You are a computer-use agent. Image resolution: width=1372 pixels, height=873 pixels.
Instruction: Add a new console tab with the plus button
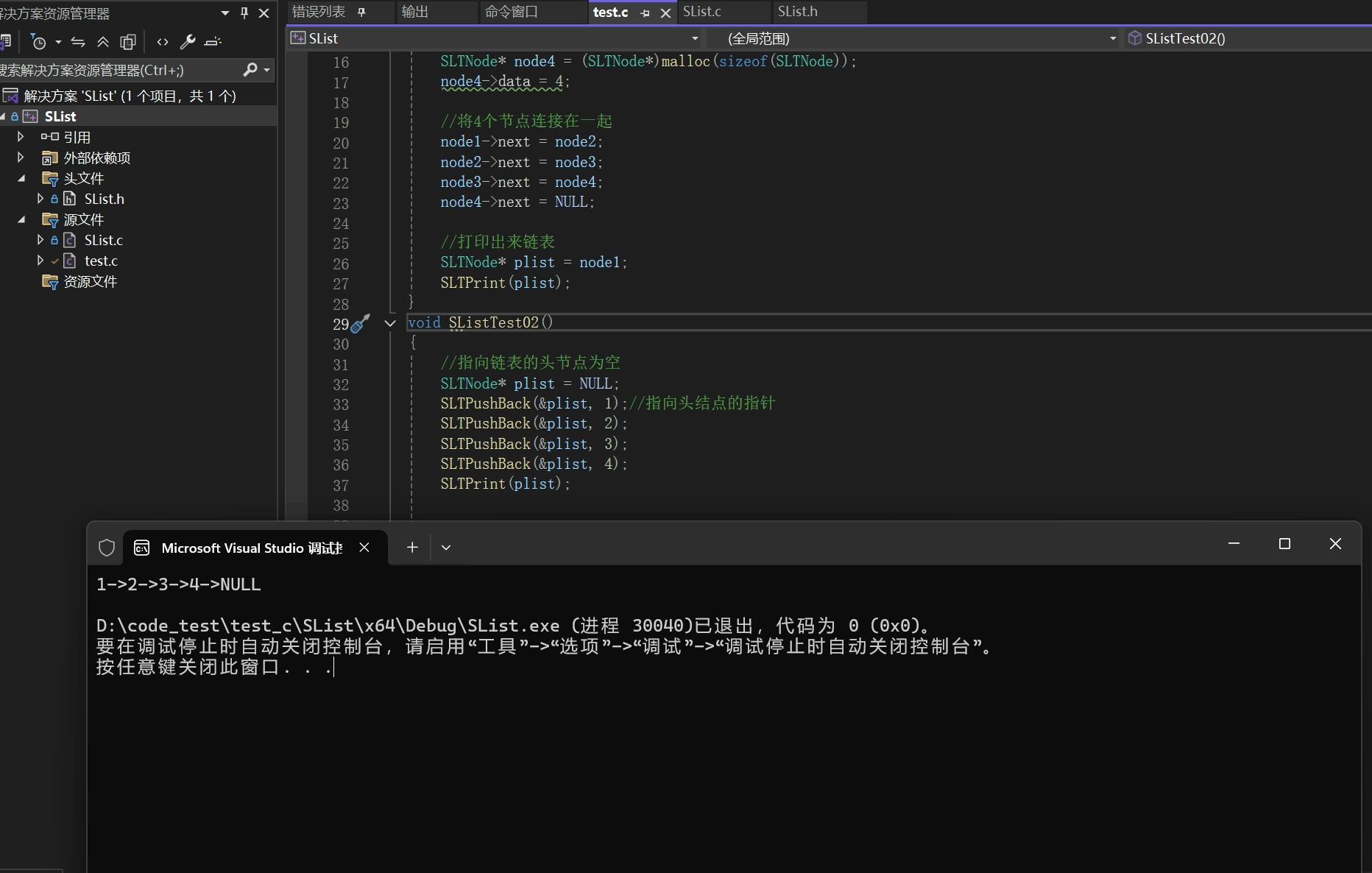coord(412,547)
